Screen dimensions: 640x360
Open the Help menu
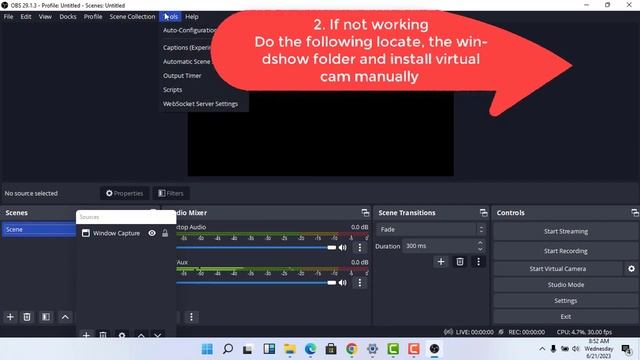[x=191, y=17]
